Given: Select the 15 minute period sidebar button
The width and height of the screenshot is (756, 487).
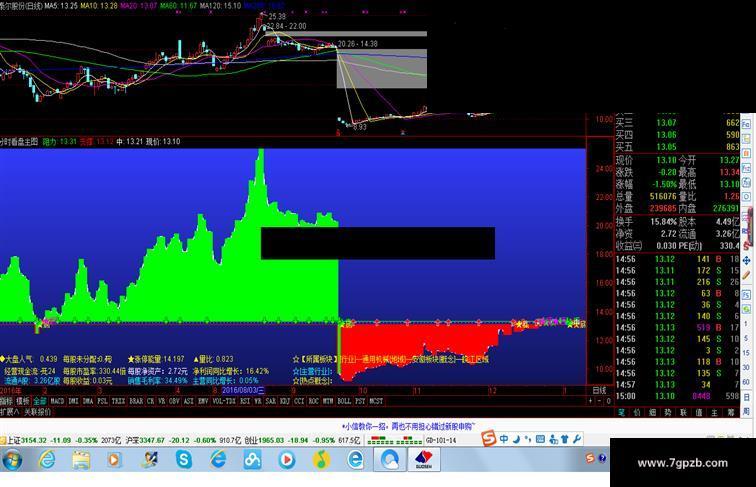Looking at the screenshot, I should click(746, 352).
